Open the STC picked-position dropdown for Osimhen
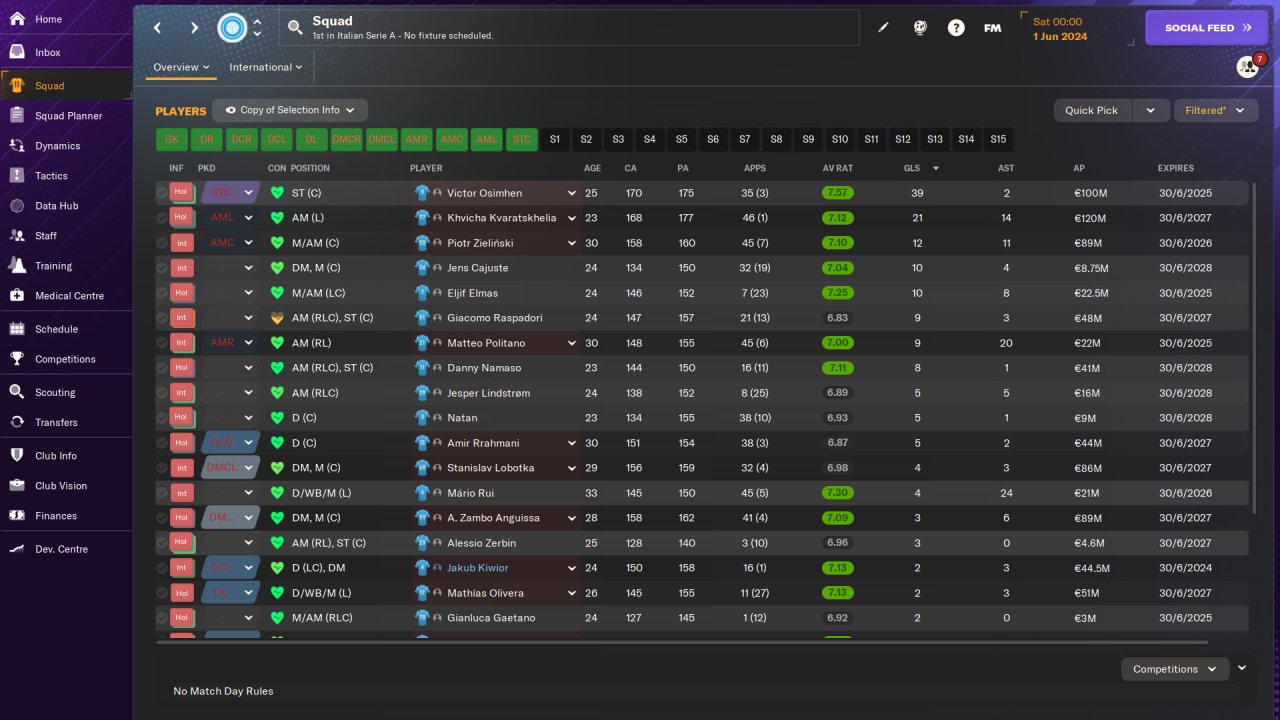Image resolution: width=1280 pixels, height=720 pixels. [230, 193]
